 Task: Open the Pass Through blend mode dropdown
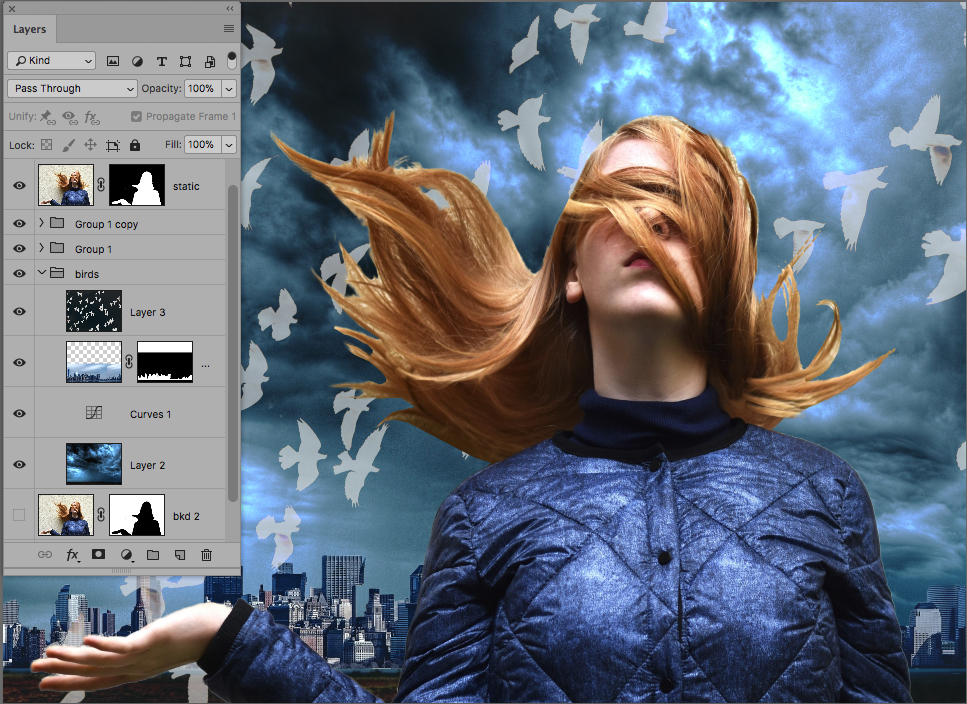click(72, 88)
